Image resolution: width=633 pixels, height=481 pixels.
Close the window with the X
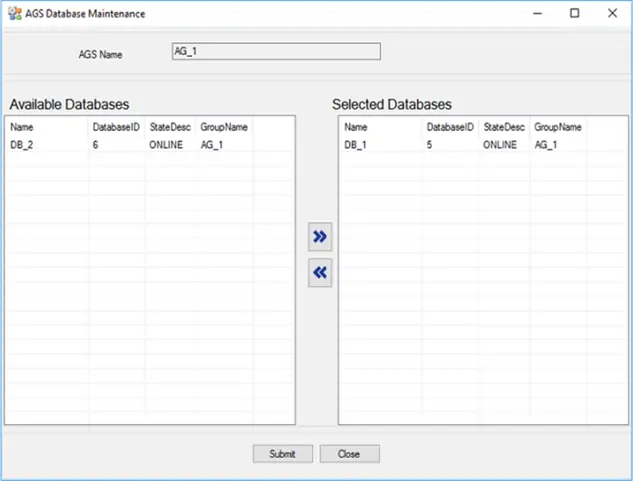612,13
